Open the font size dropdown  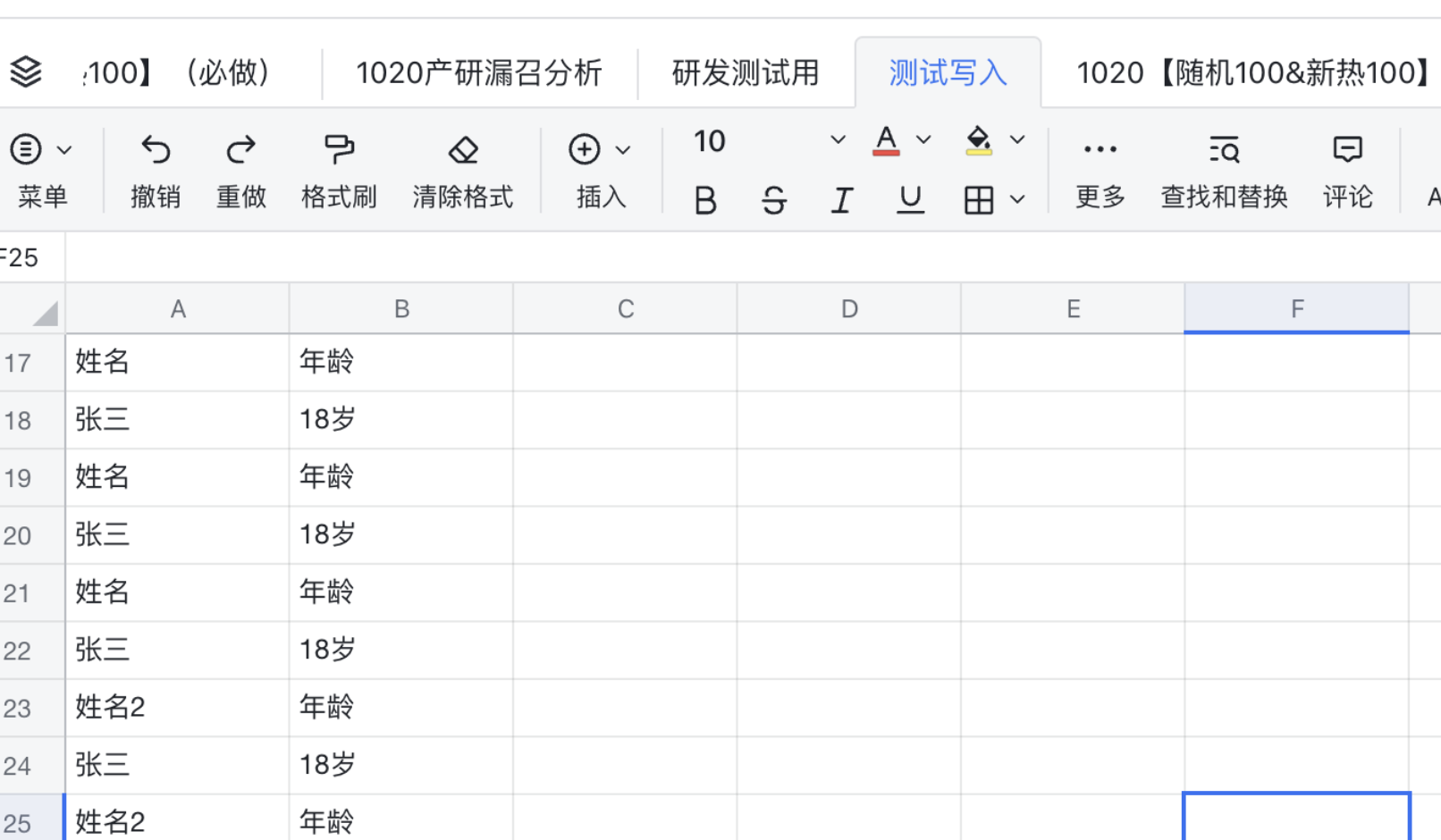coord(838,140)
